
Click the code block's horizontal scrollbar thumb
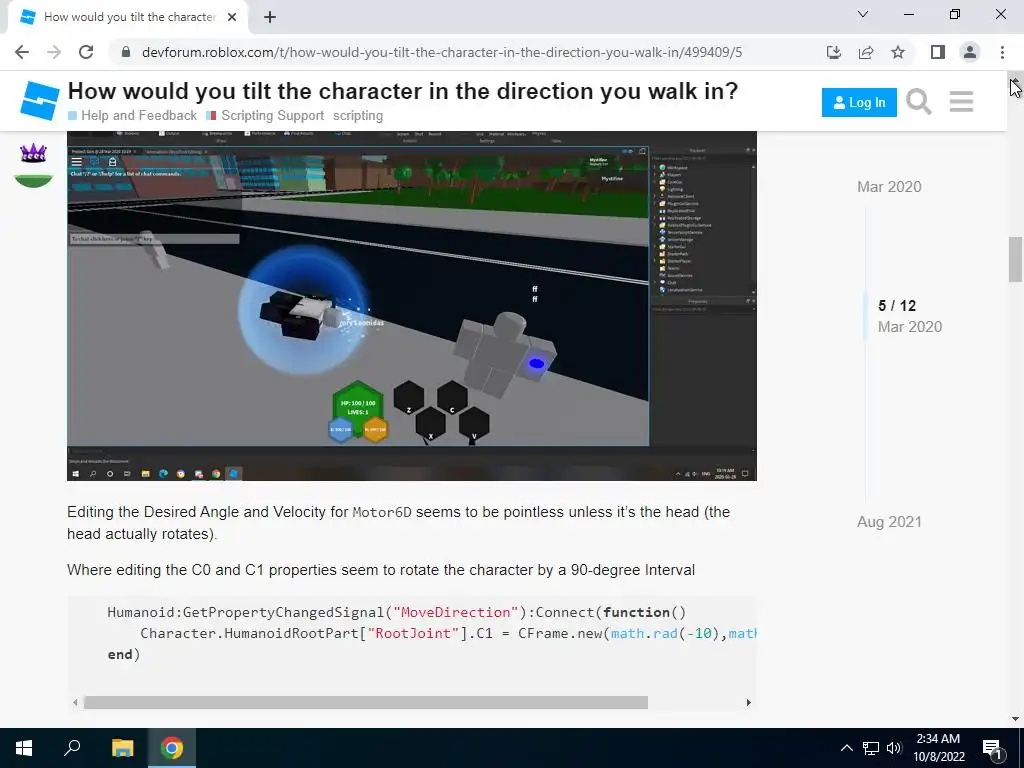click(x=366, y=703)
